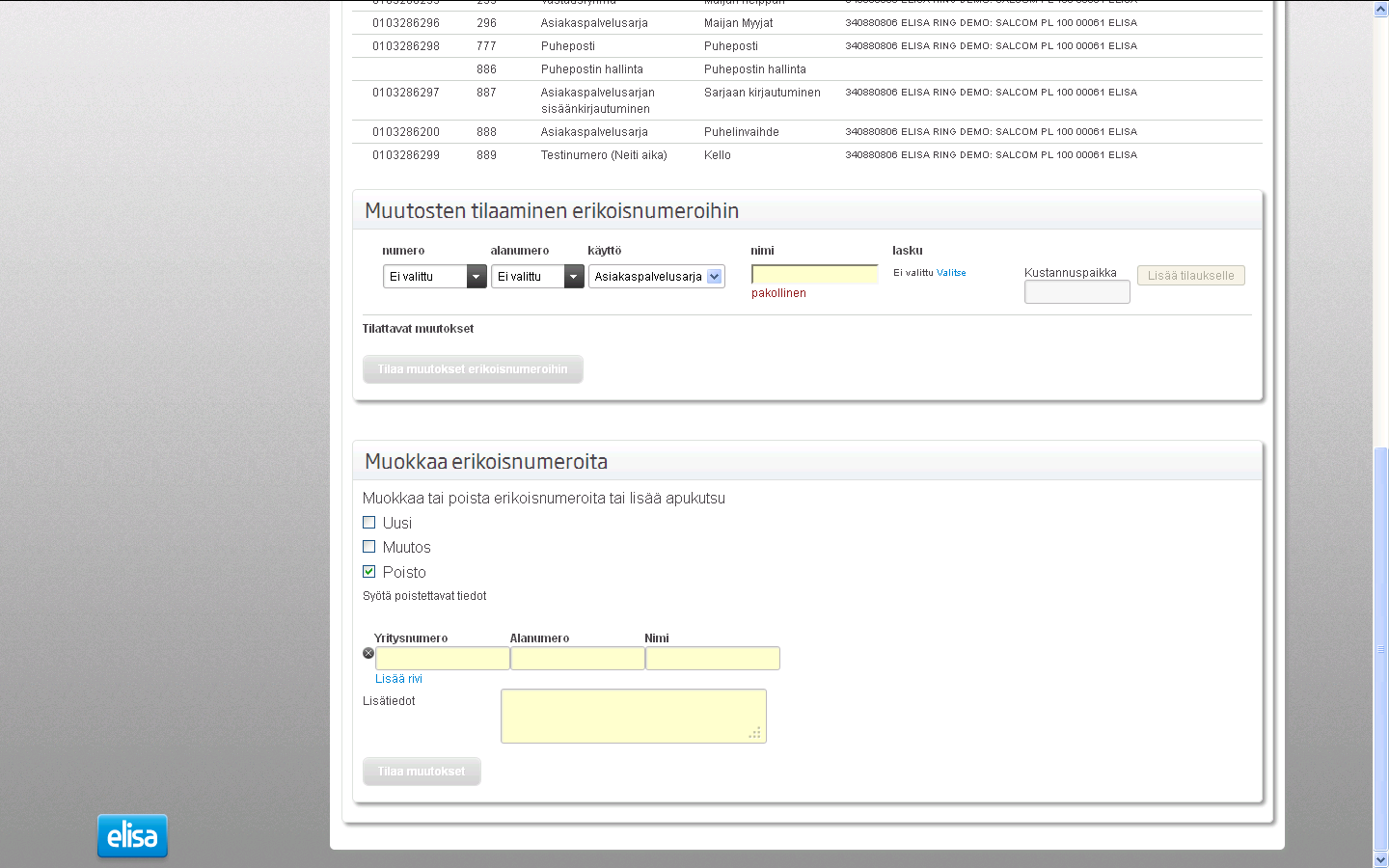Check the Uusi checkbox
Viewport: 1389px width, 868px height.
(x=368, y=523)
